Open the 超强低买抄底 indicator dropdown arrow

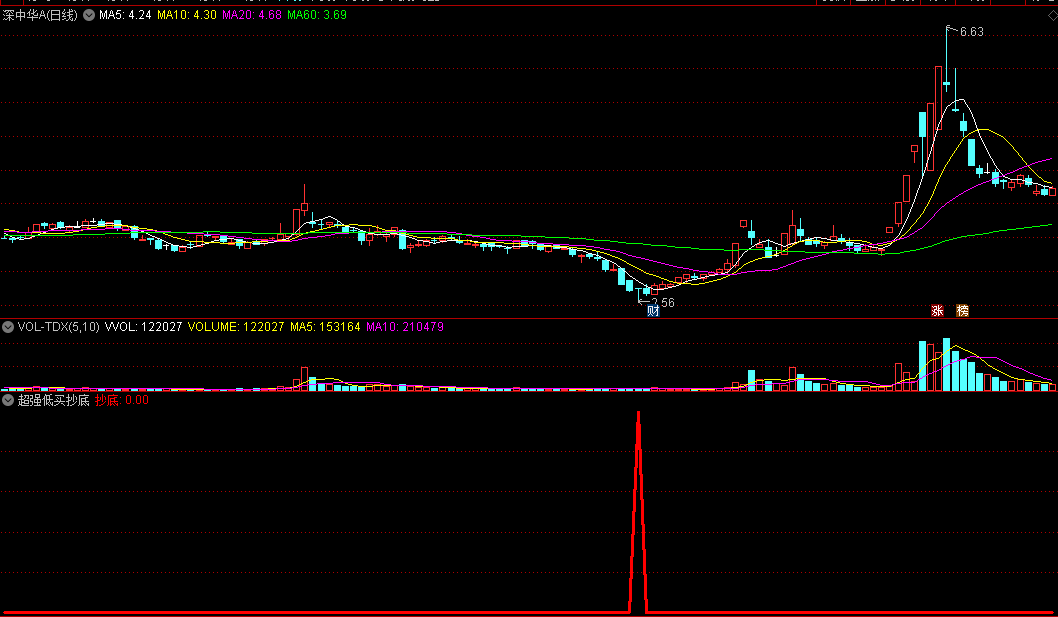point(8,400)
